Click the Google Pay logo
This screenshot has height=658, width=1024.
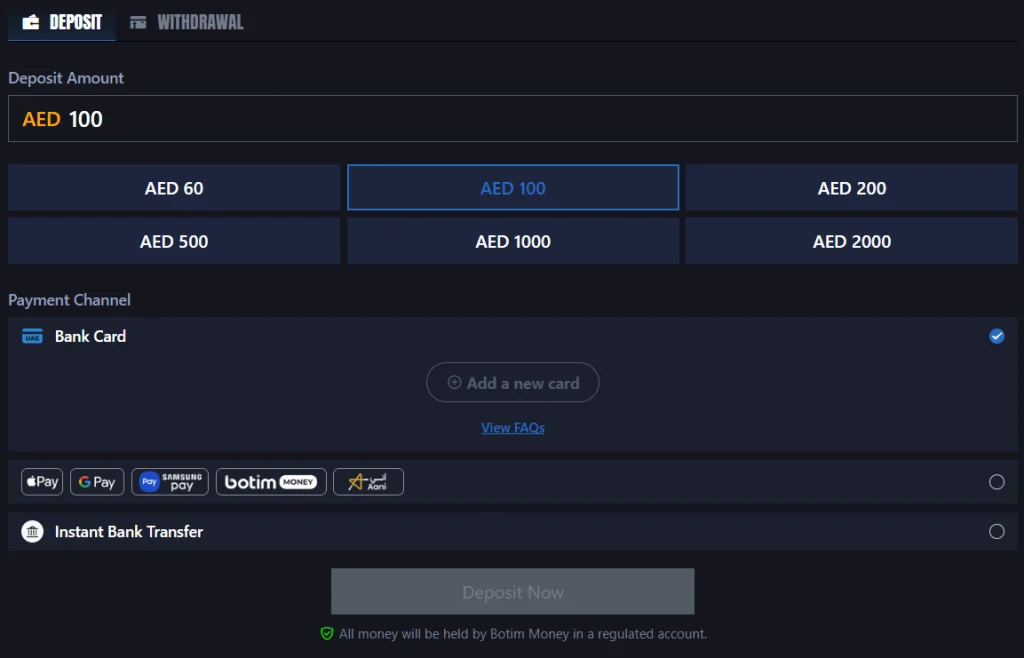[x=97, y=482]
